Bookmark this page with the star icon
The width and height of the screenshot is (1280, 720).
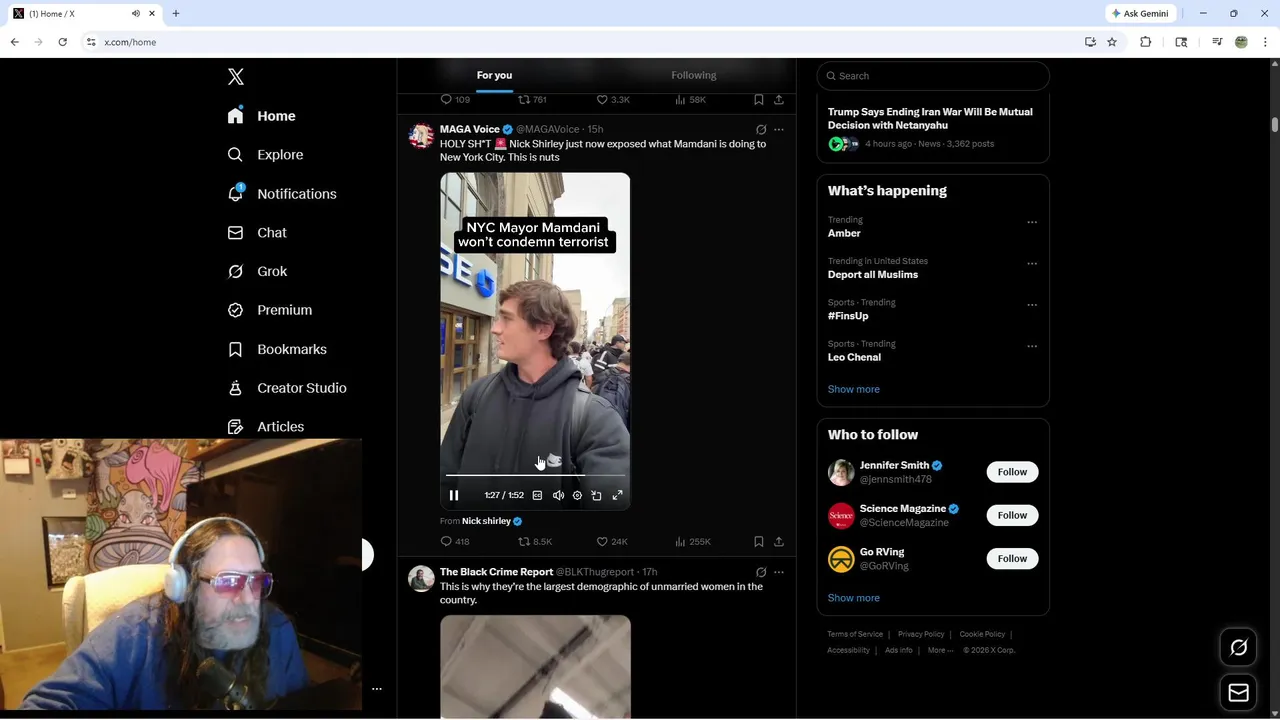[1112, 42]
